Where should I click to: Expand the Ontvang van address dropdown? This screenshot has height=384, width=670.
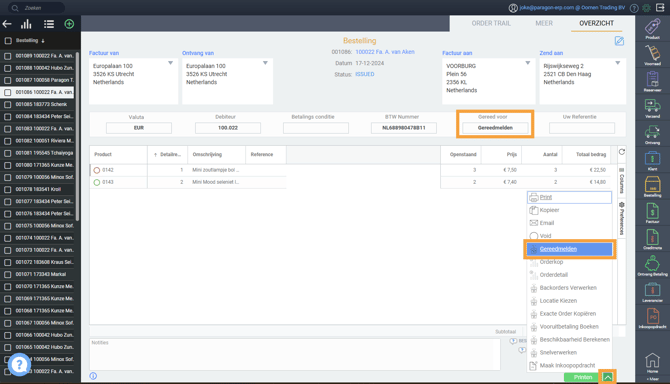[x=265, y=63]
